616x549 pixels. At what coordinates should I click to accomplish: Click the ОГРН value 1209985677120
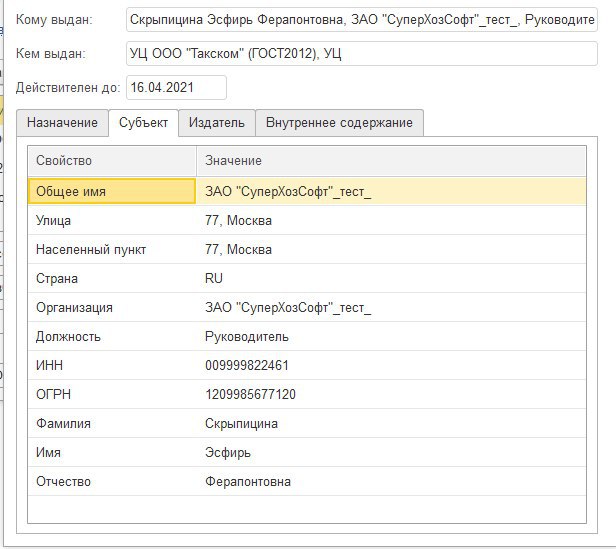(x=250, y=395)
